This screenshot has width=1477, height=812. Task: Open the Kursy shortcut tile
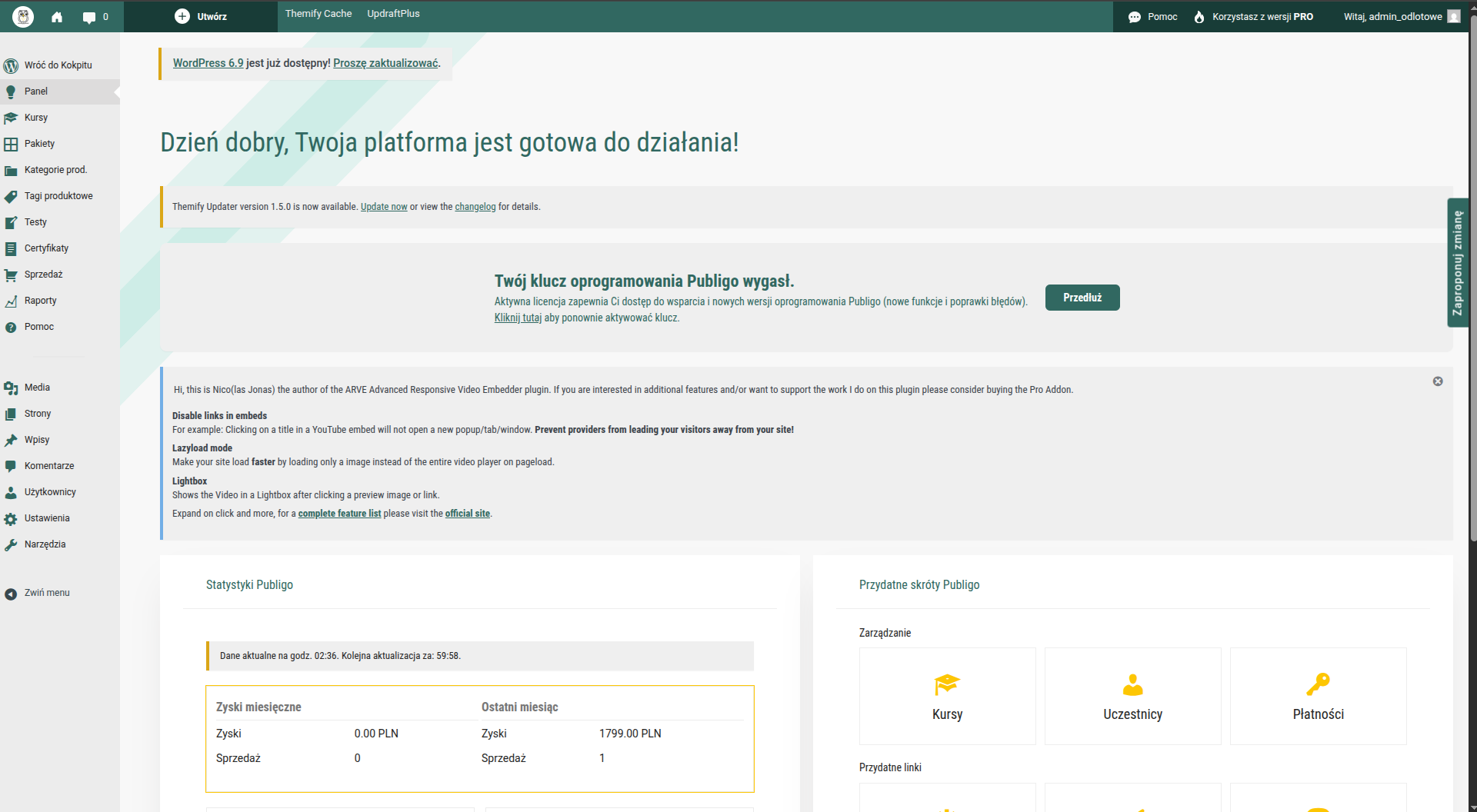tap(948, 697)
